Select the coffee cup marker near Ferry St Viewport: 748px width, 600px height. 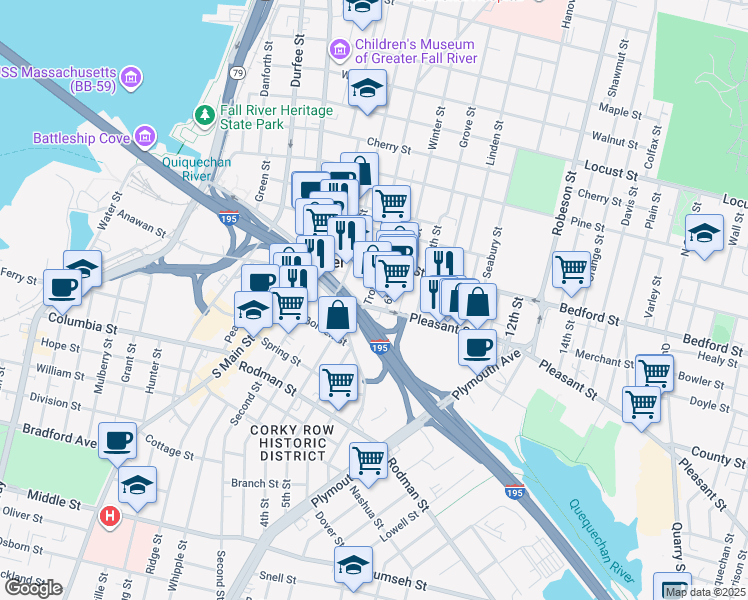(62, 288)
